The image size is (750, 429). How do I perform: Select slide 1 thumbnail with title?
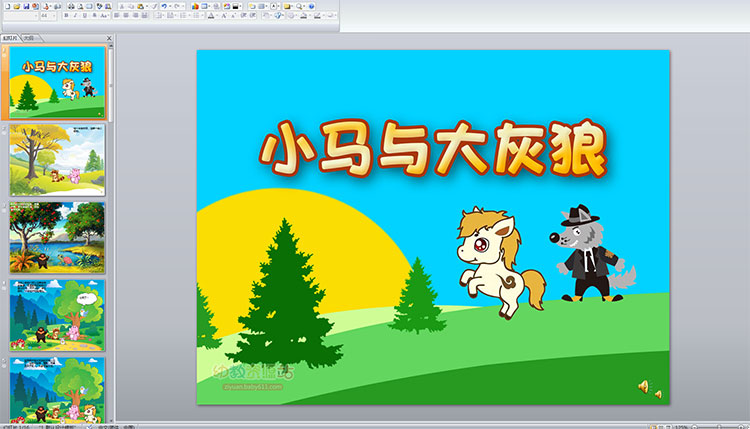click(57, 82)
